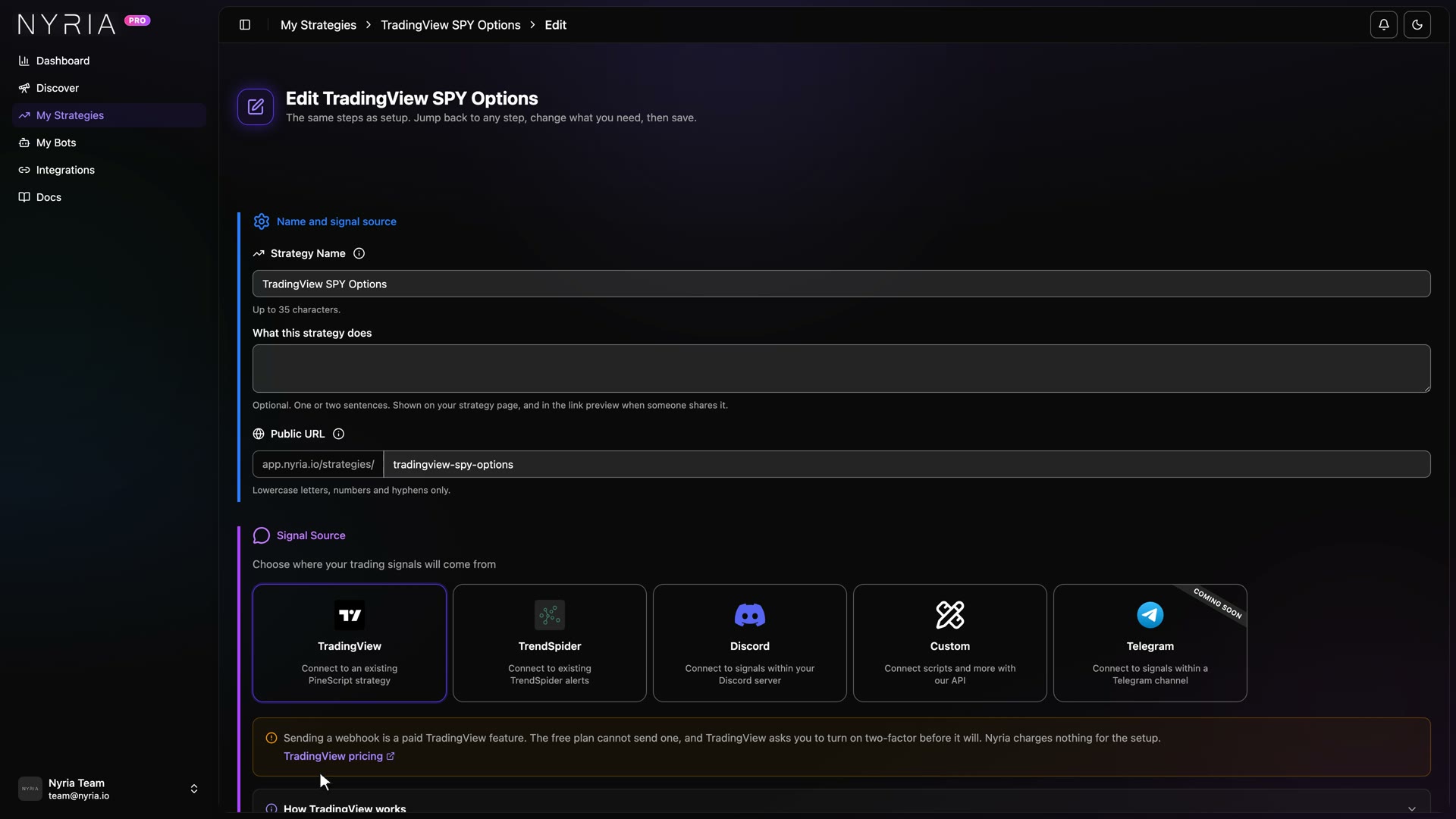The width and height of the screenshot is (1456, 819).
Task: Click the webhook warning alert icon
Action: coord(271,738)
